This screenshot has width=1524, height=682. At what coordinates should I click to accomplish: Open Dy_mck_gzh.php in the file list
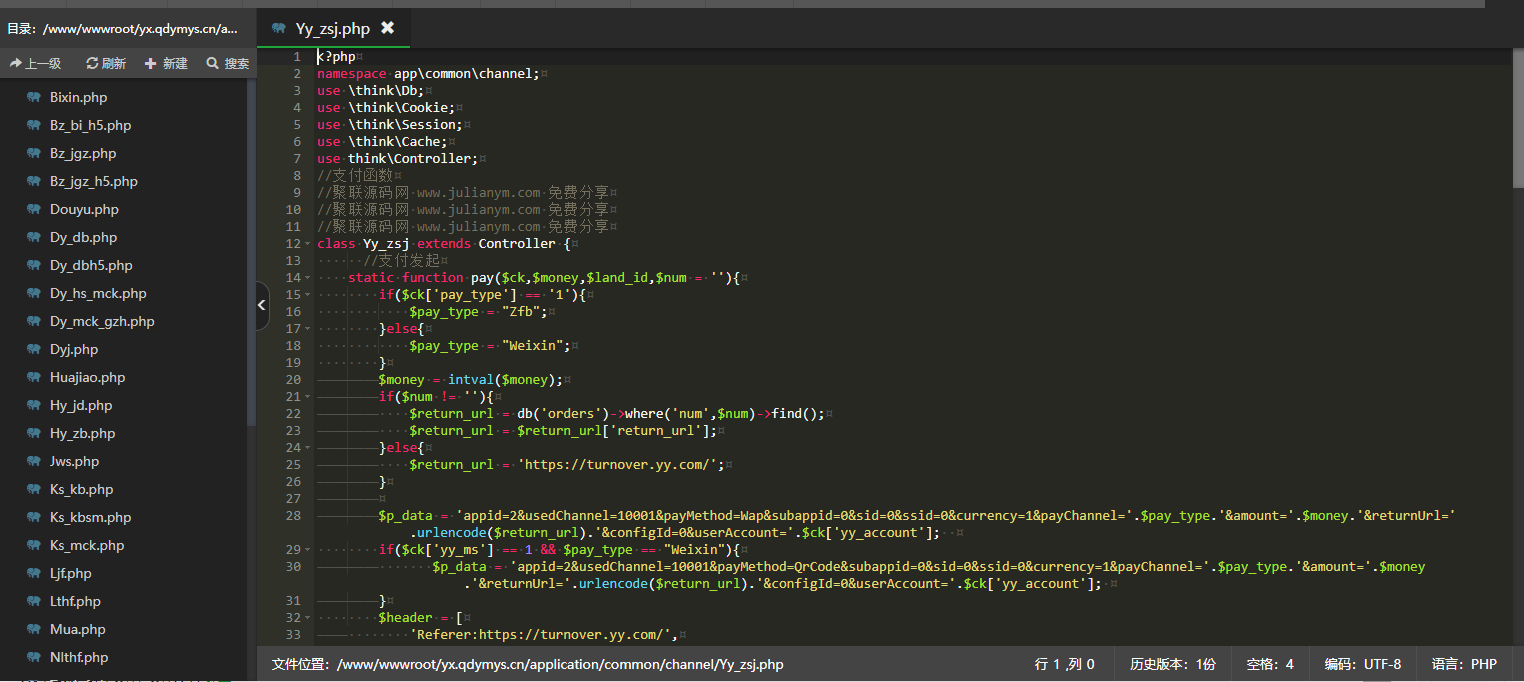tap(102, 321)
